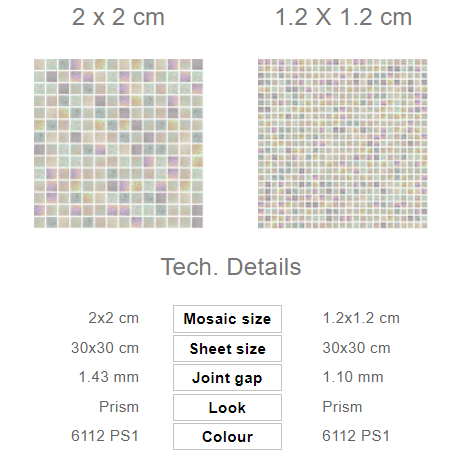Screen dimensions: 458x457
Task: Click the 1.2x1.2 cm mosaic size value
Action: [361, 318]
